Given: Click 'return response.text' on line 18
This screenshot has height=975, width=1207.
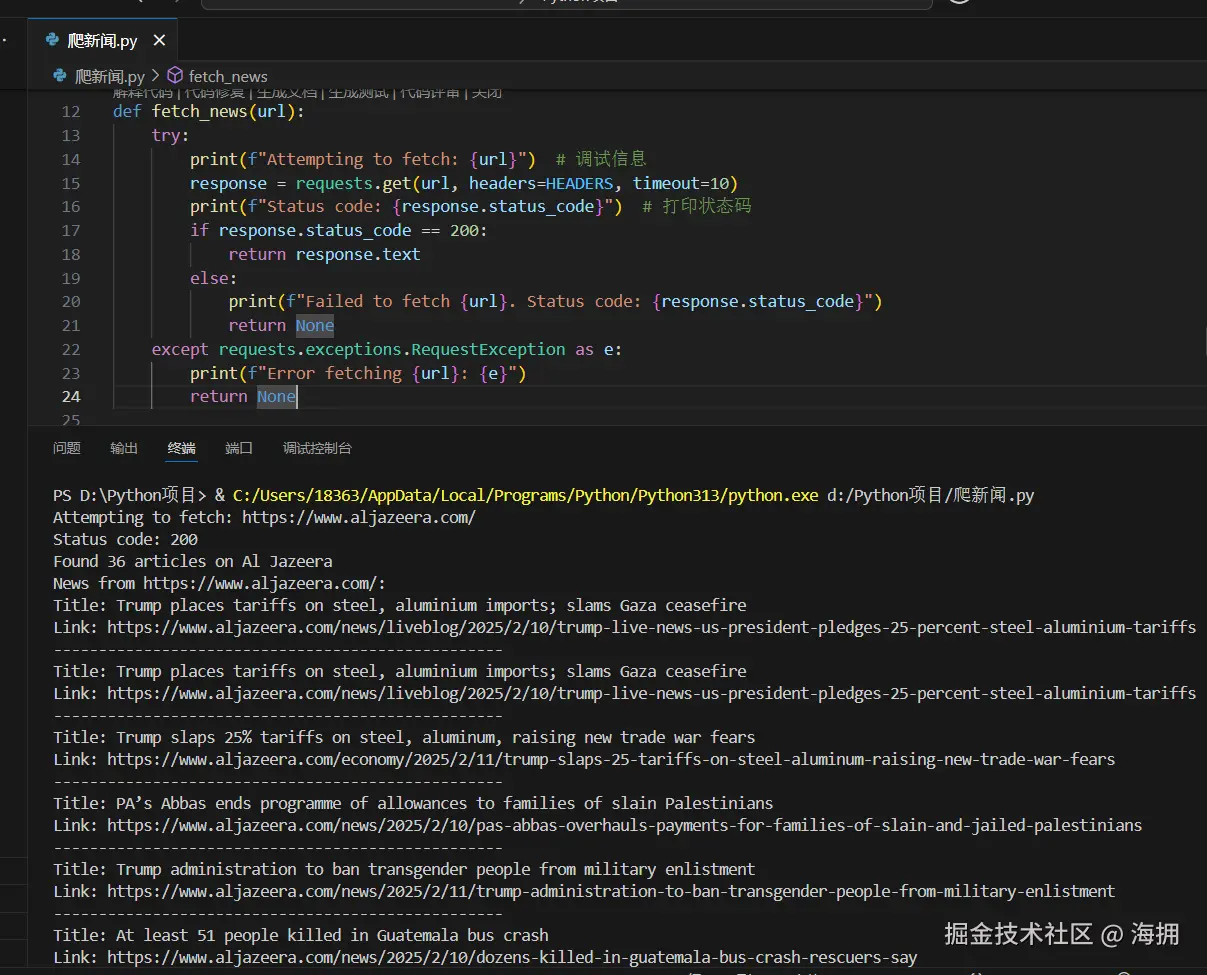Looking at the screenshot, I should point(324,254).
